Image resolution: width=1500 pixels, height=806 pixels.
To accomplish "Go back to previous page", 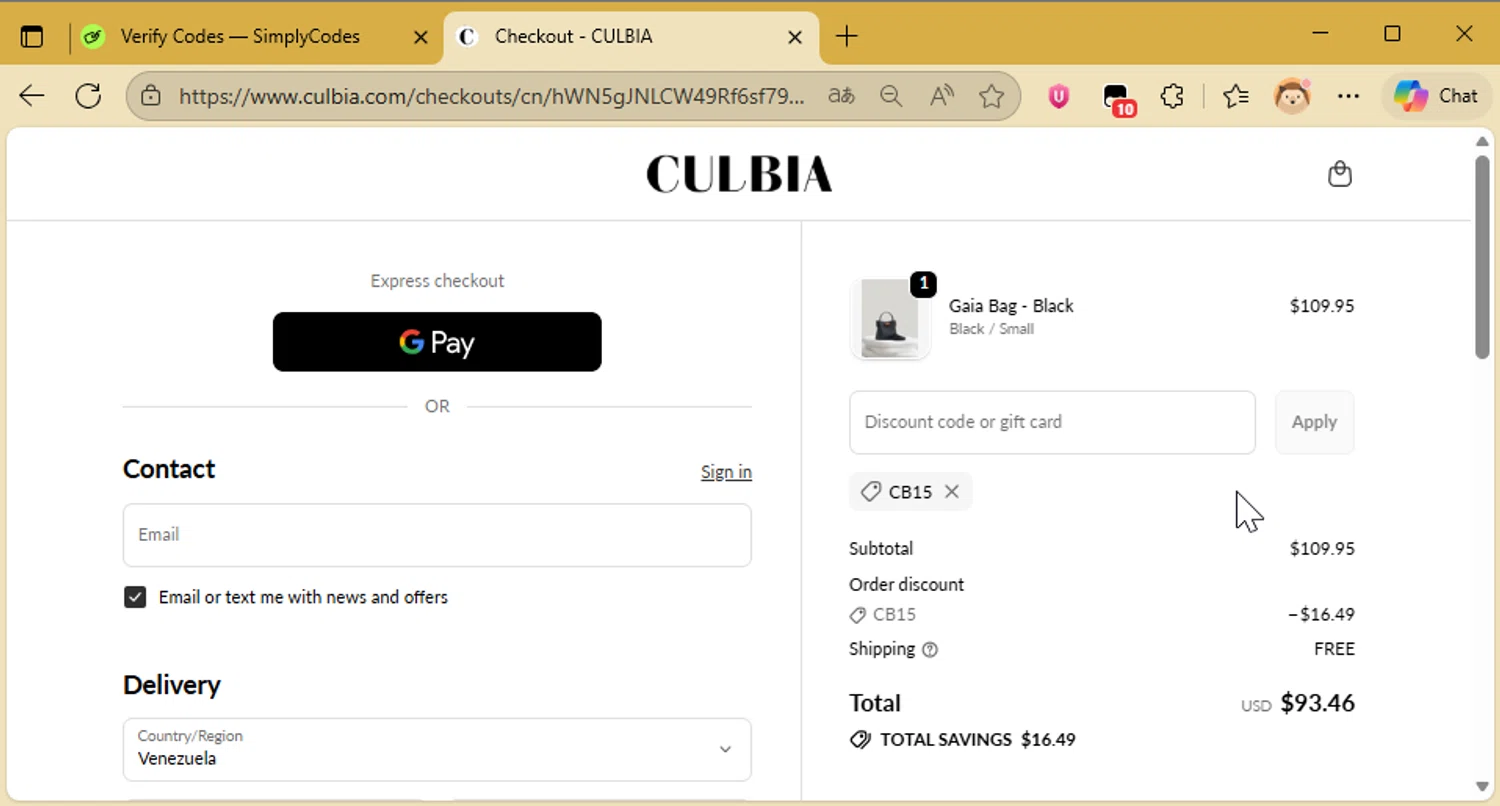I will tap(32, 96).
